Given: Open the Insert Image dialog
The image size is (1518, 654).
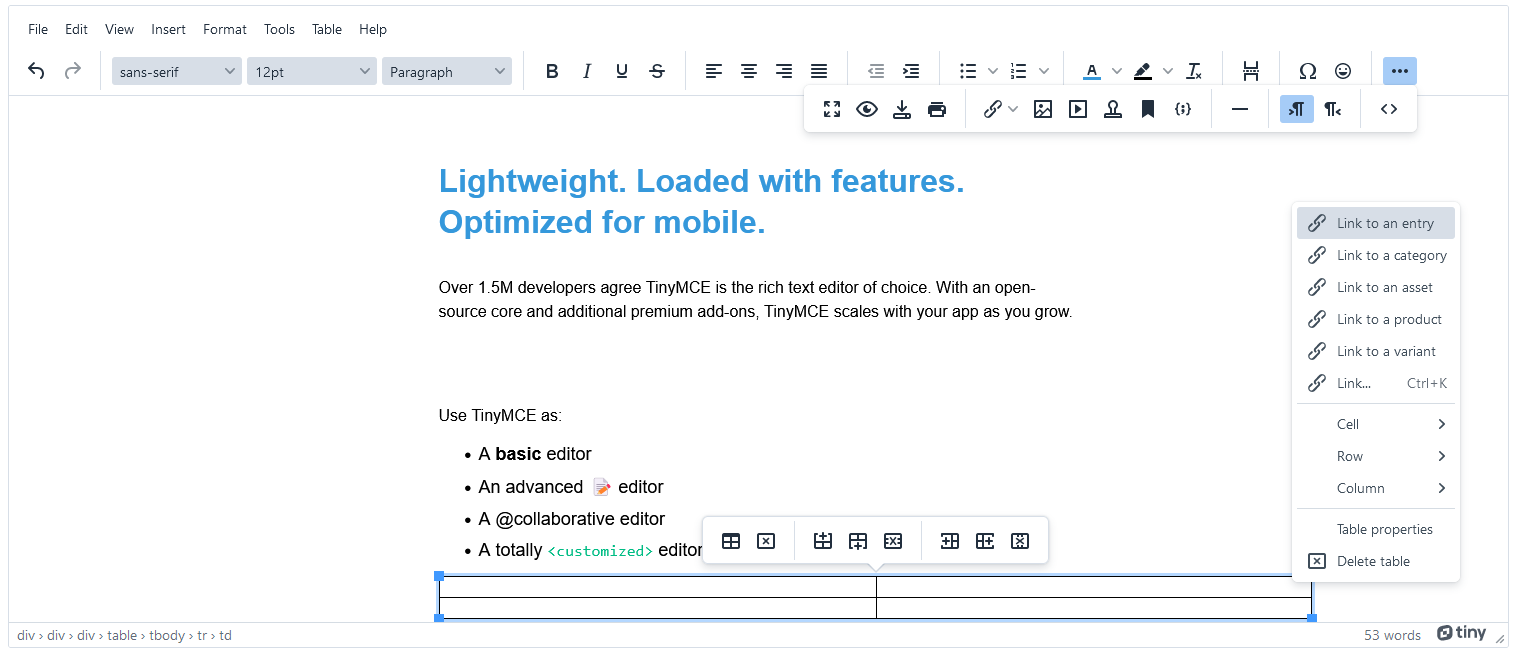Looking at the screenshot, I should pyautogui.click(x=1042, y=109).
